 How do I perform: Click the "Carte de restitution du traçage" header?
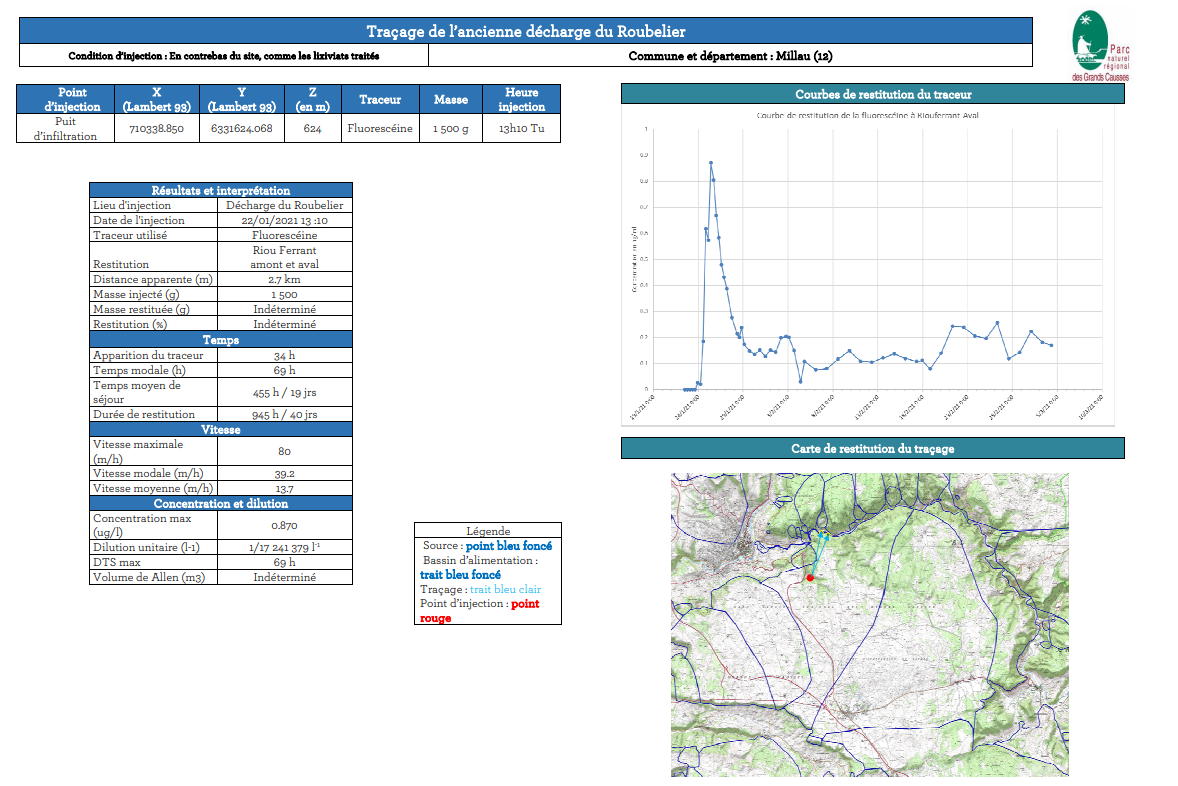coord(872,448)
